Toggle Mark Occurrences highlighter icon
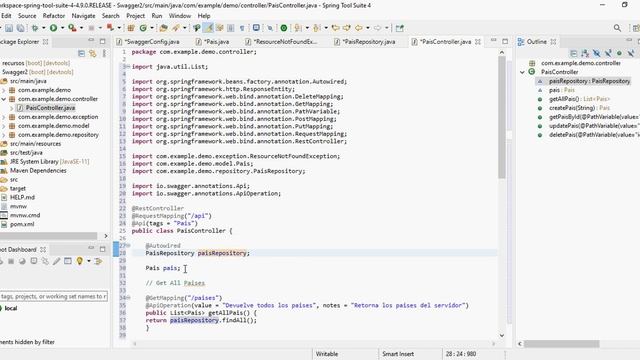Viewport: 640px width, 360px height. [x=209, y=28]
